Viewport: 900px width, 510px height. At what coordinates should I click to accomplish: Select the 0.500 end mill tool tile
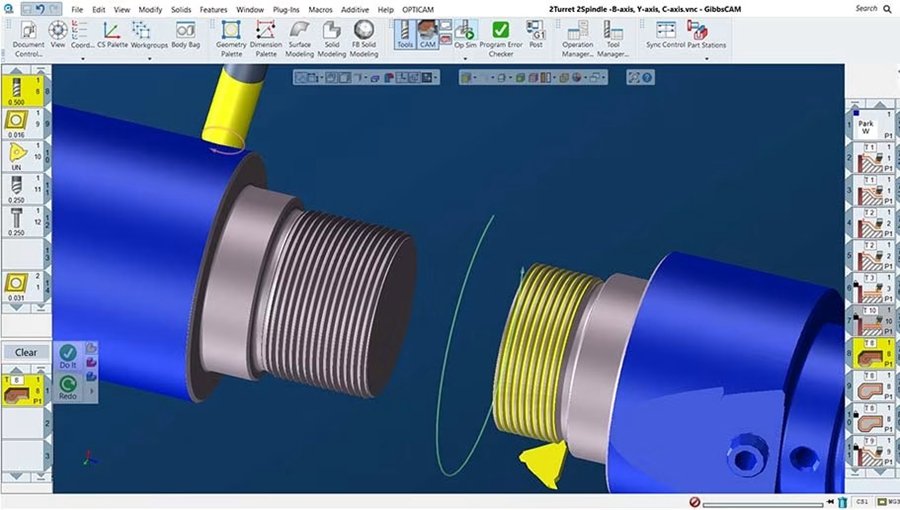click(23, 91)
